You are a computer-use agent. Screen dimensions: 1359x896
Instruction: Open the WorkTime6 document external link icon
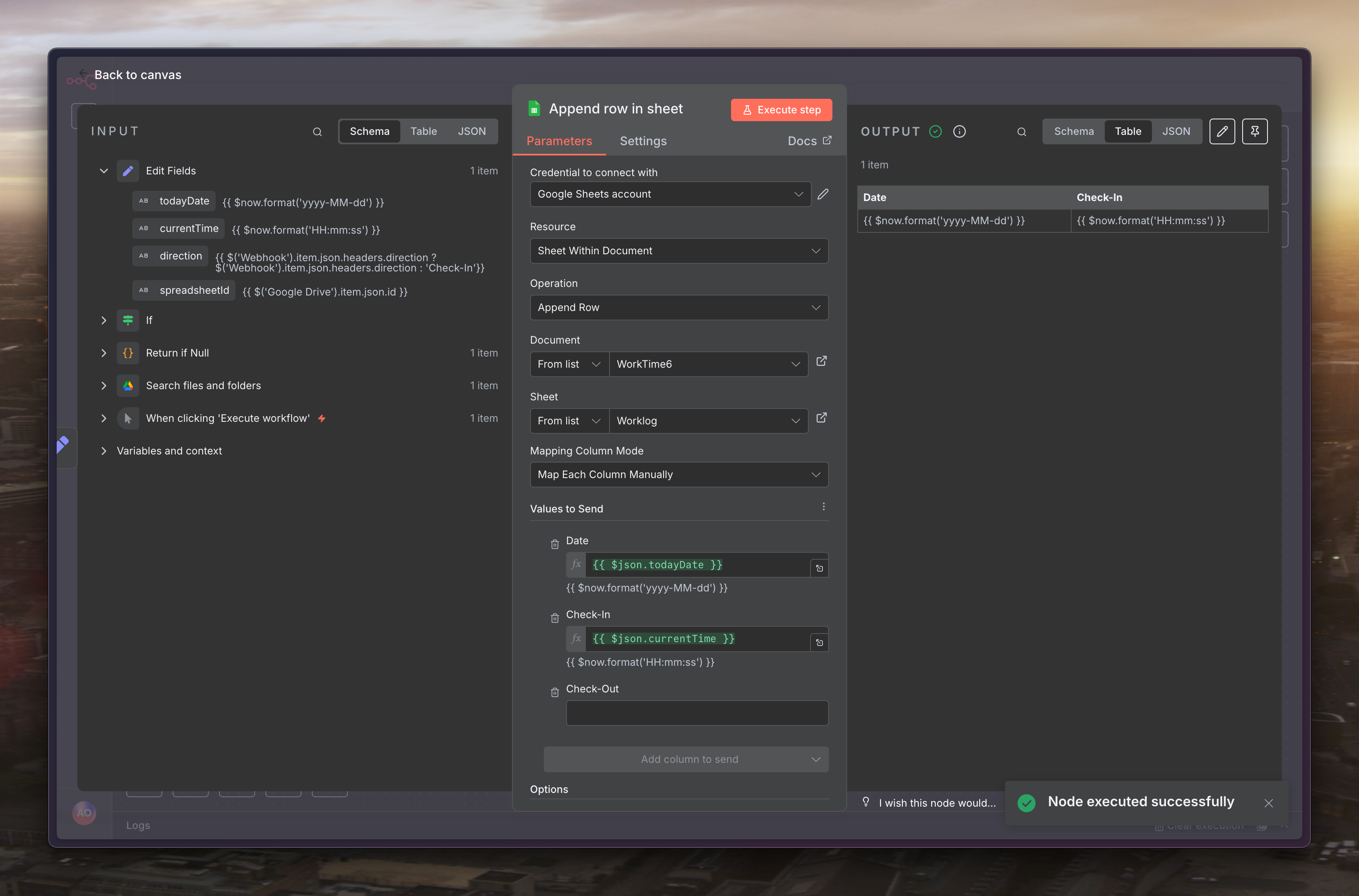pyautogui.click(x=821, y=361)
